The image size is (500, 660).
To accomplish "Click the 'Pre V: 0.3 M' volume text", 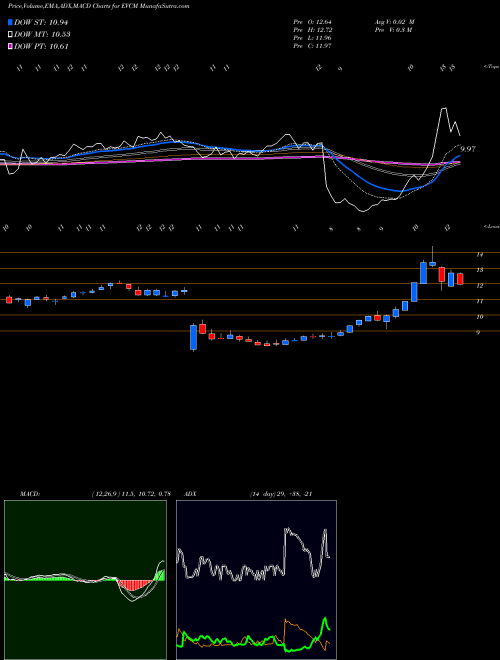I will (x=393, y=30).
